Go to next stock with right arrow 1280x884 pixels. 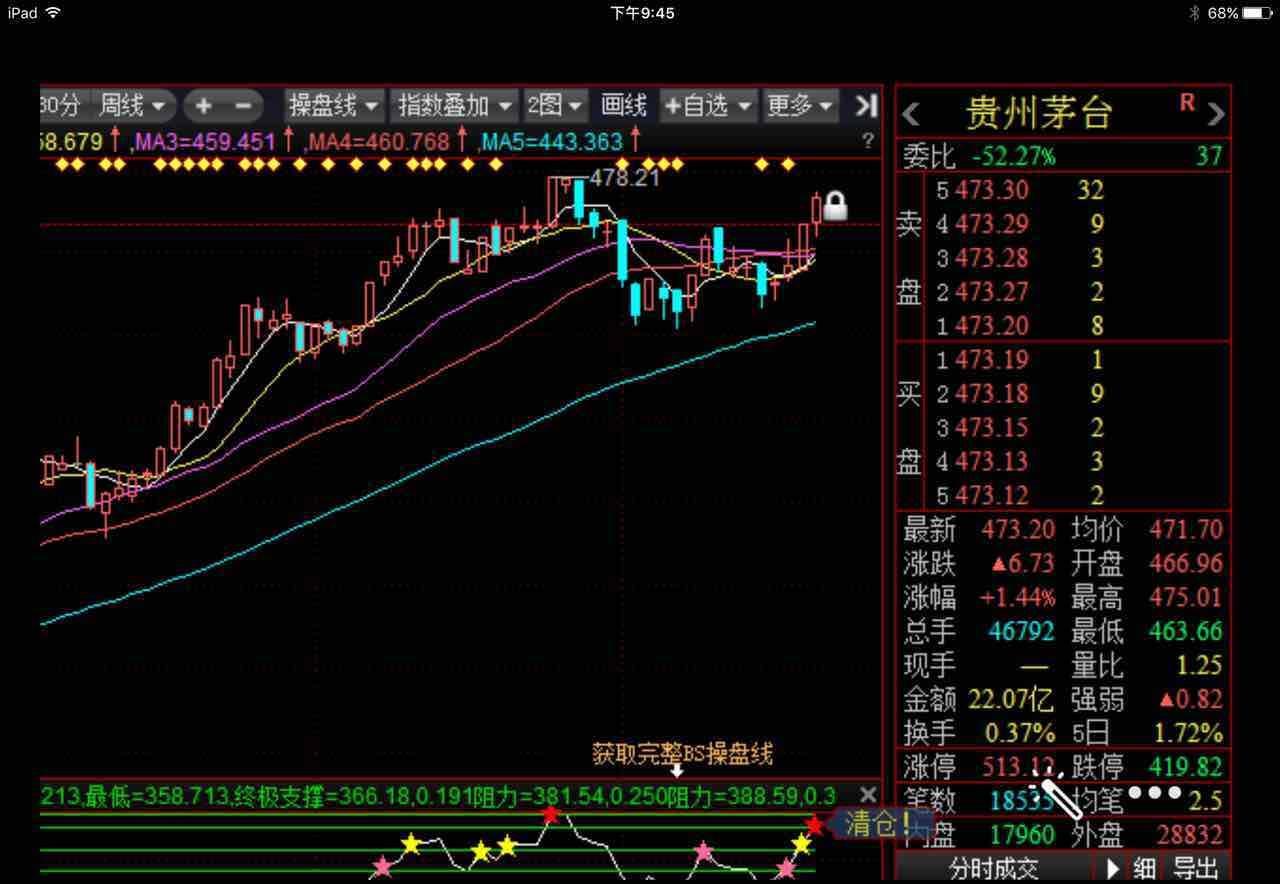(x=1215, y=114)
